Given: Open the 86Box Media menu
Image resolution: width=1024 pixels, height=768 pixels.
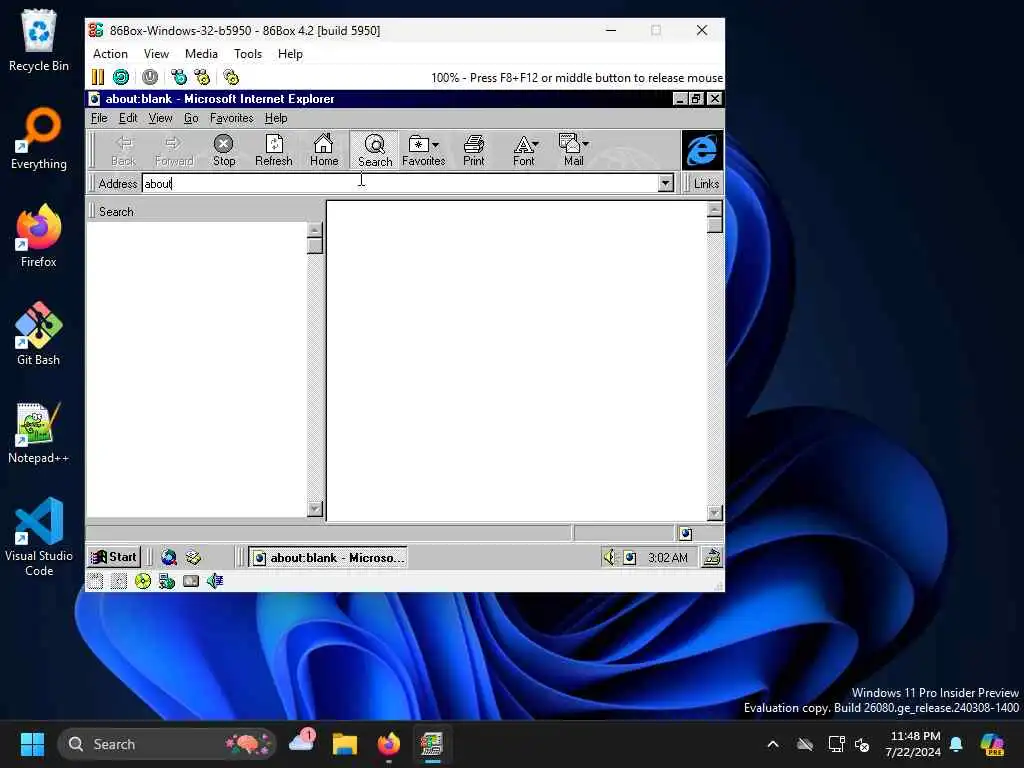Looking at the screenshot, I should click(201, 54).
